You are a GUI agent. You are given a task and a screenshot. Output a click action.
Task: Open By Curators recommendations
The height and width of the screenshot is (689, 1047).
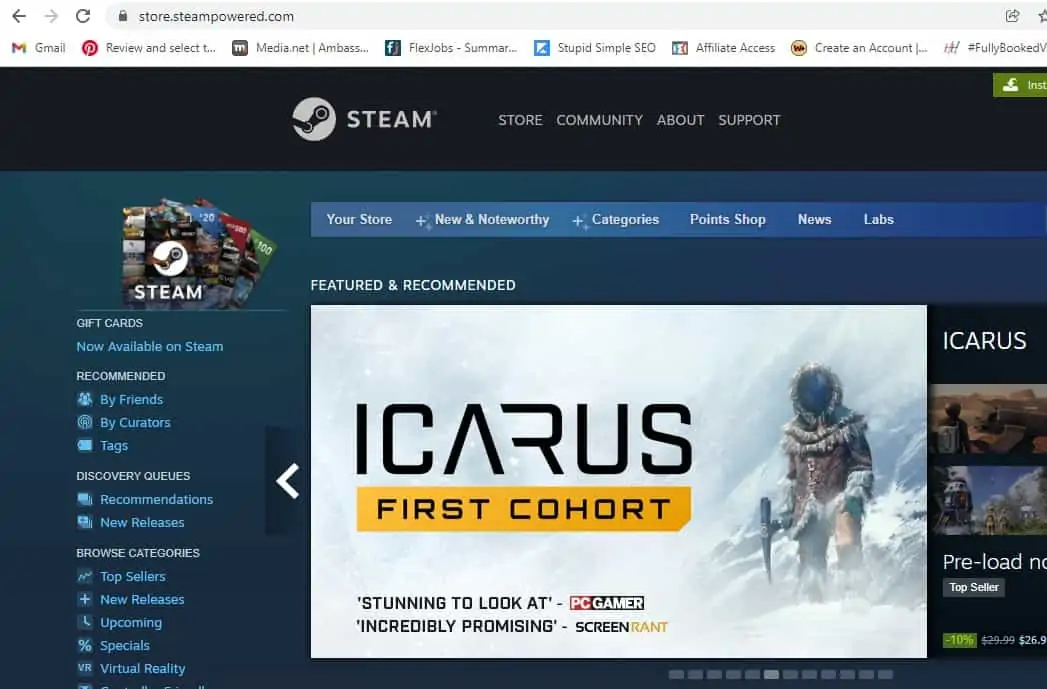135,423
